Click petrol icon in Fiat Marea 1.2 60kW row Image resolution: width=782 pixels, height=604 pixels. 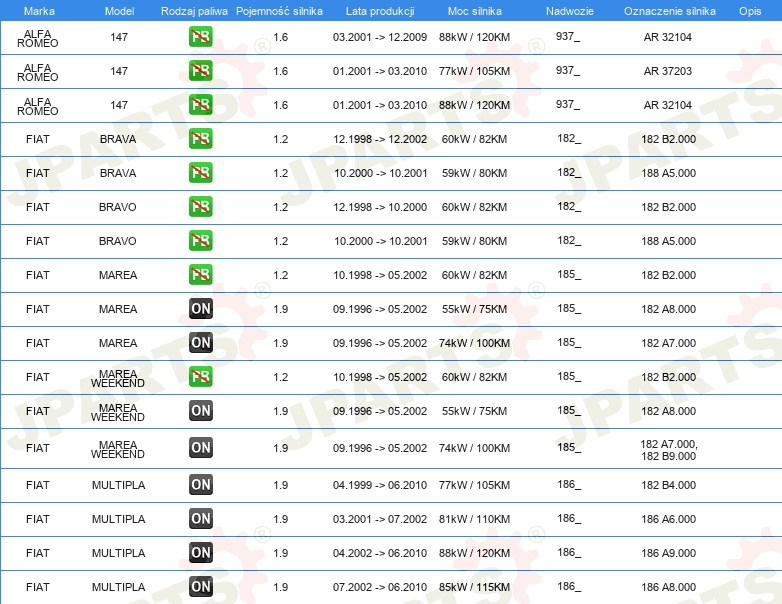click(200, 274)
